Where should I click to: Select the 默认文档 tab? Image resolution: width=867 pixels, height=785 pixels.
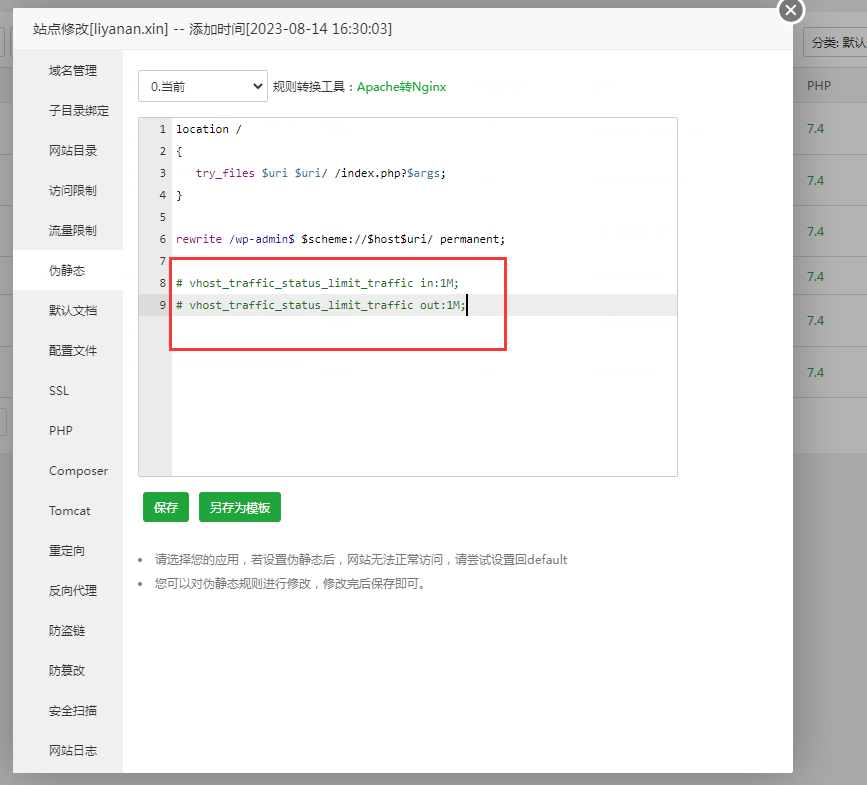click(73, 311)
